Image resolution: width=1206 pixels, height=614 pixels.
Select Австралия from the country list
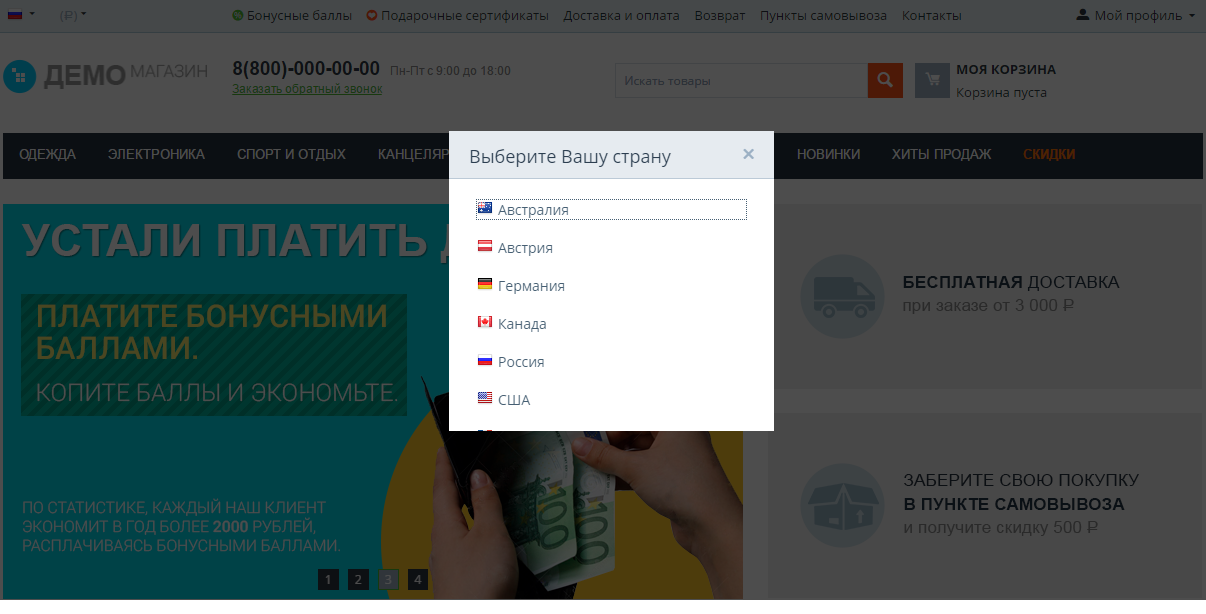point(532,210)
